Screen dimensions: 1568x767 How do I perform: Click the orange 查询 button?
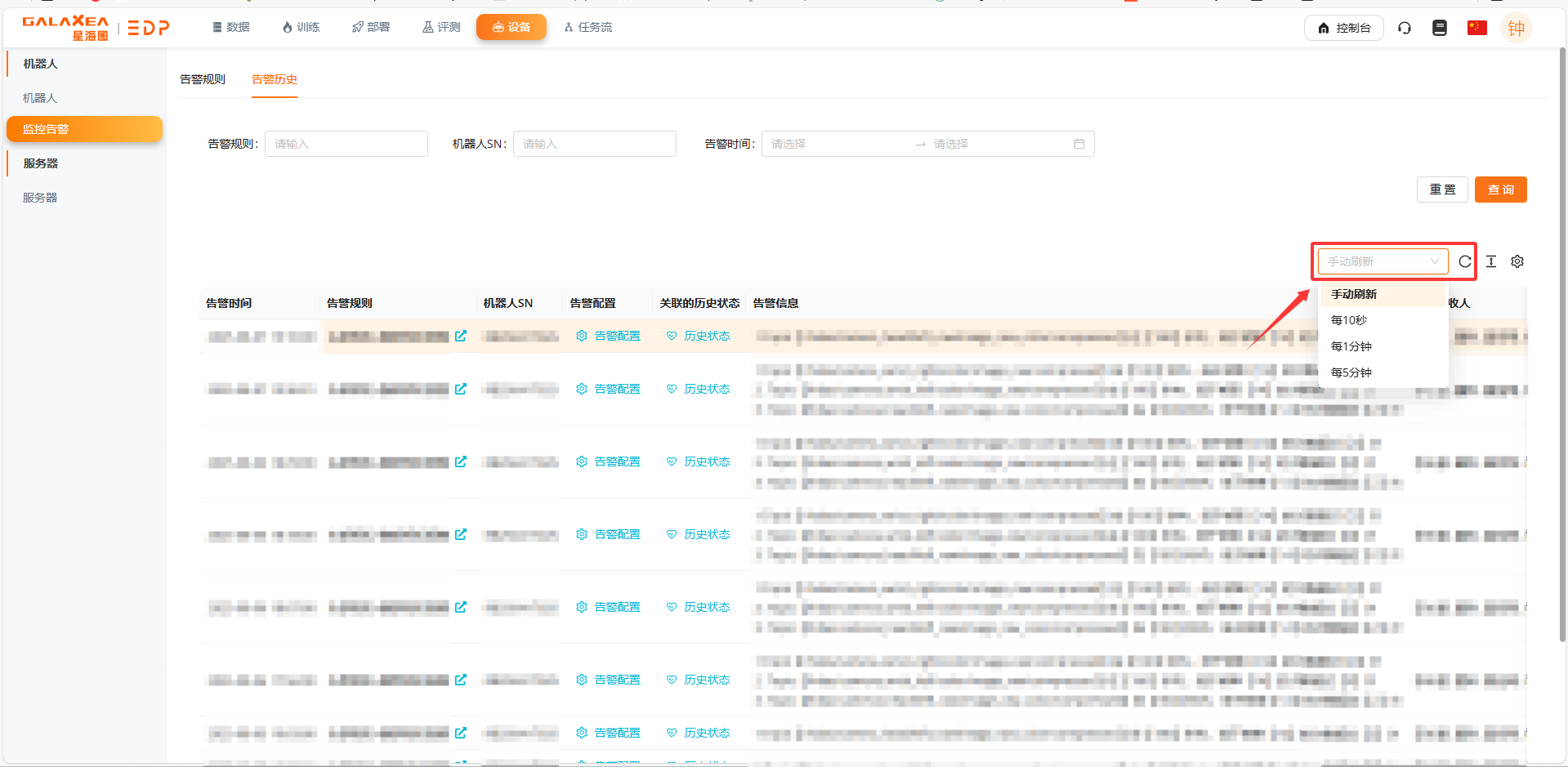1500,190
